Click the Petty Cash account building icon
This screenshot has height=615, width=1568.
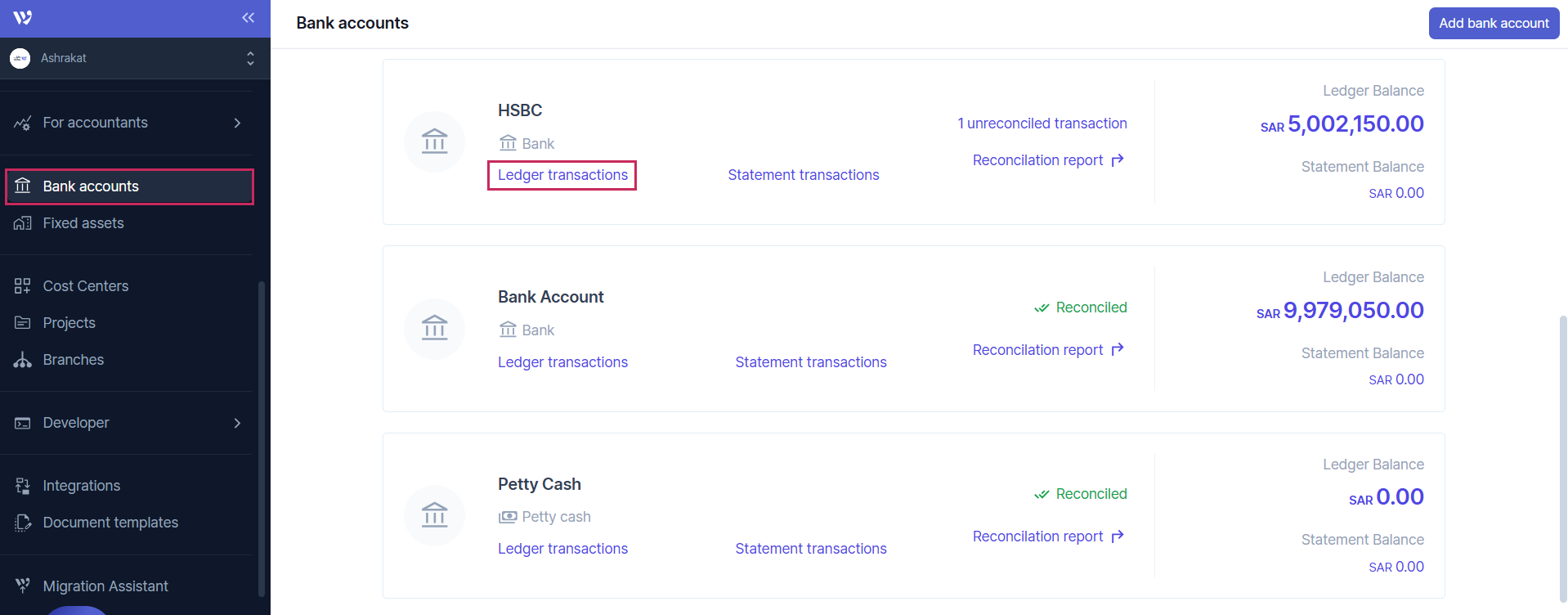coord(434,515)
